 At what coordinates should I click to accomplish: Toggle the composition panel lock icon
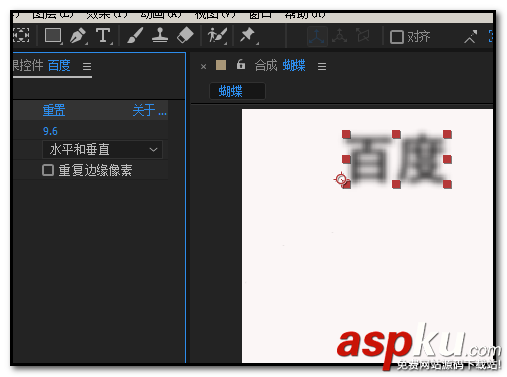(x=241, y=64)
